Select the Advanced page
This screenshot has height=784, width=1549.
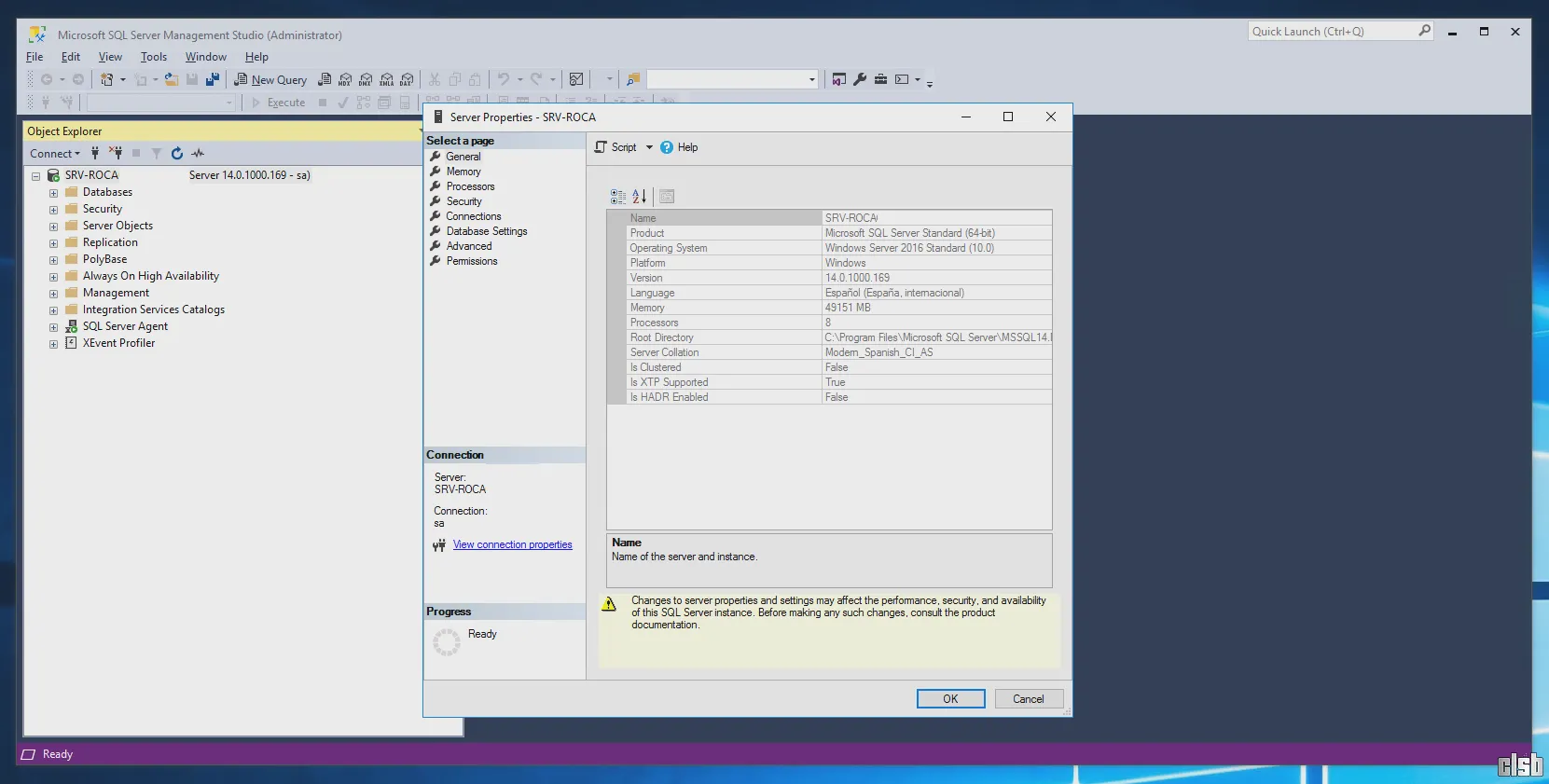[x=469, y=246]
